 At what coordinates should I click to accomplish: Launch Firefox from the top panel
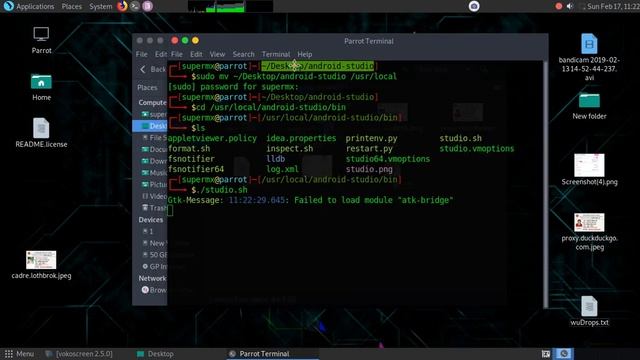pos(122,6)
